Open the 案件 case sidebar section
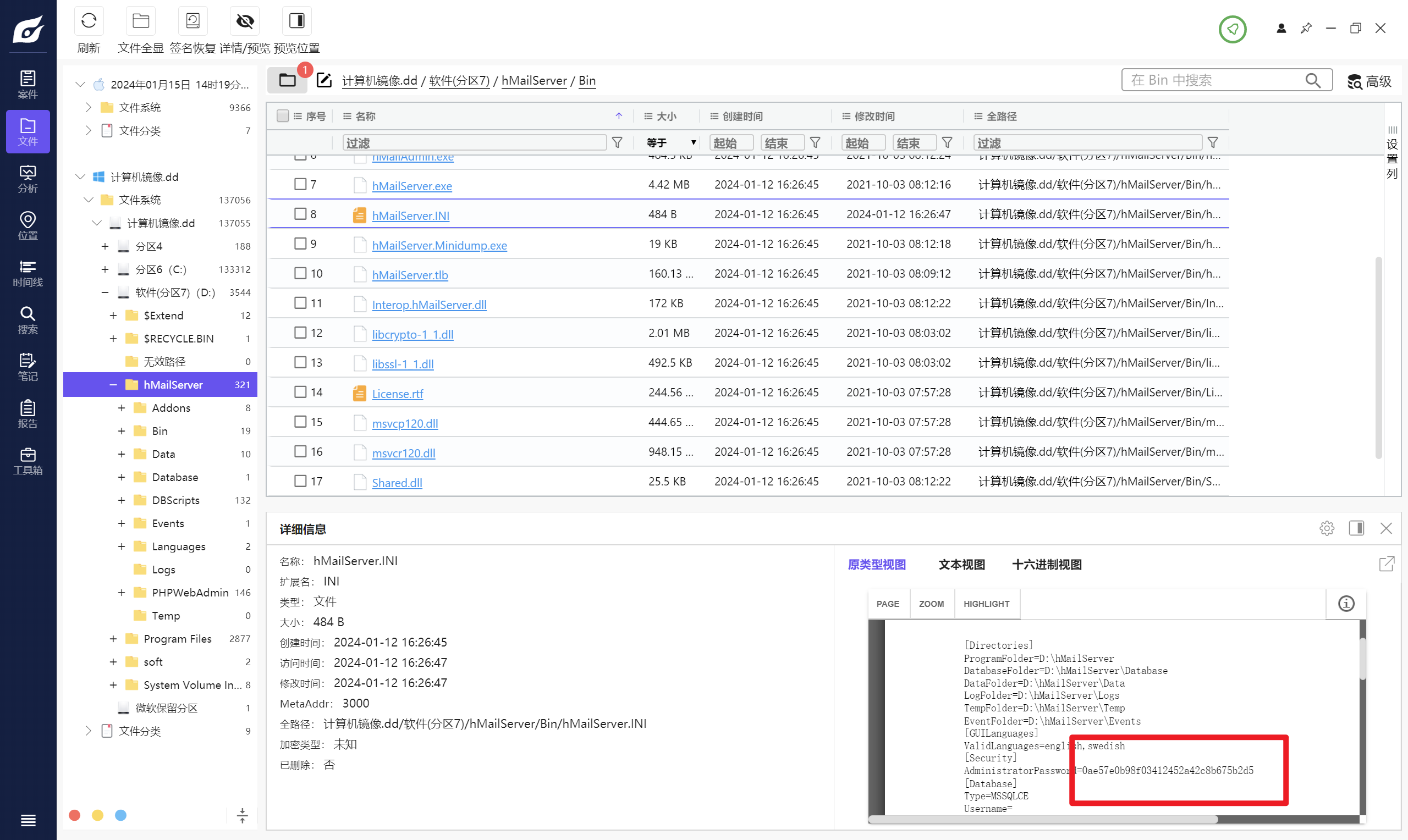 pos(28,84)
